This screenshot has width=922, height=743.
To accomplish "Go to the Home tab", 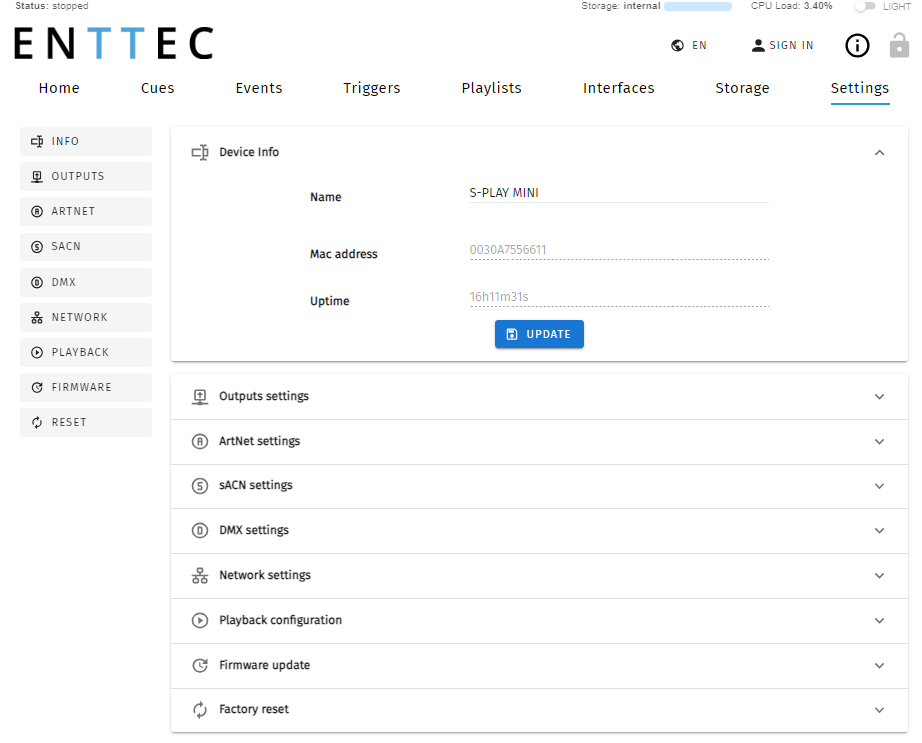I will (x=59, y=88).
